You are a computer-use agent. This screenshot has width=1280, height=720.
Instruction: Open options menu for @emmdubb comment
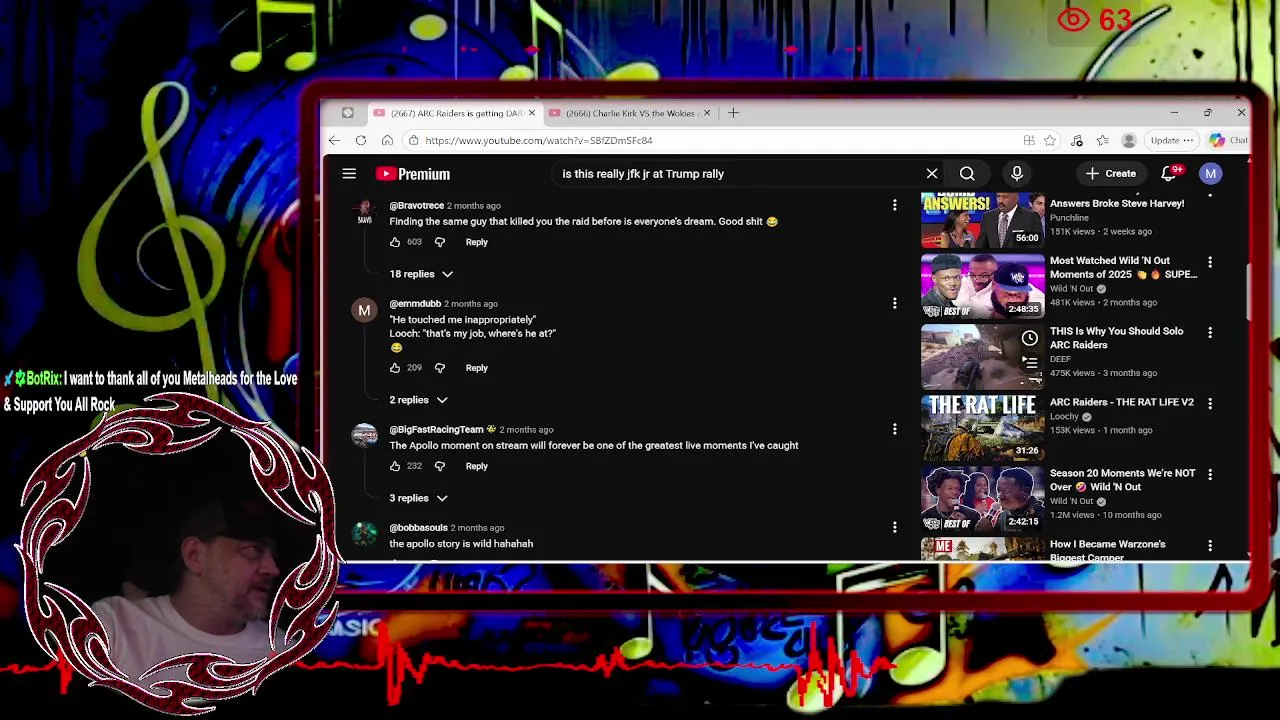tap(894, 304)
